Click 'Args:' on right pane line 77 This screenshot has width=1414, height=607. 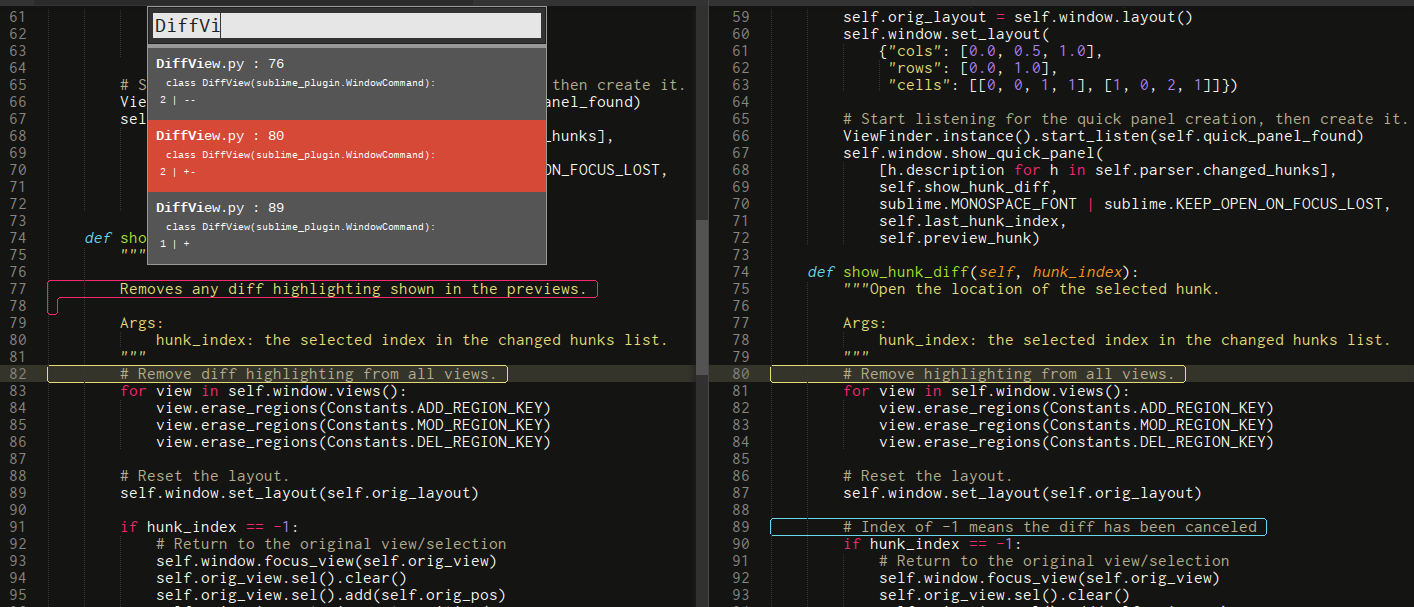point(865,323)
